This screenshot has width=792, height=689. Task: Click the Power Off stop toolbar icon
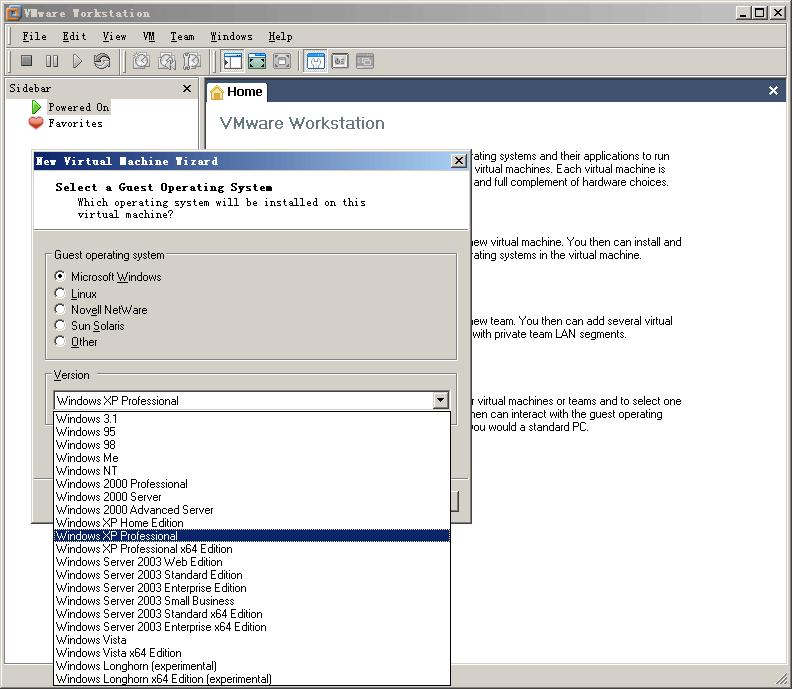[x=27, y=61]
